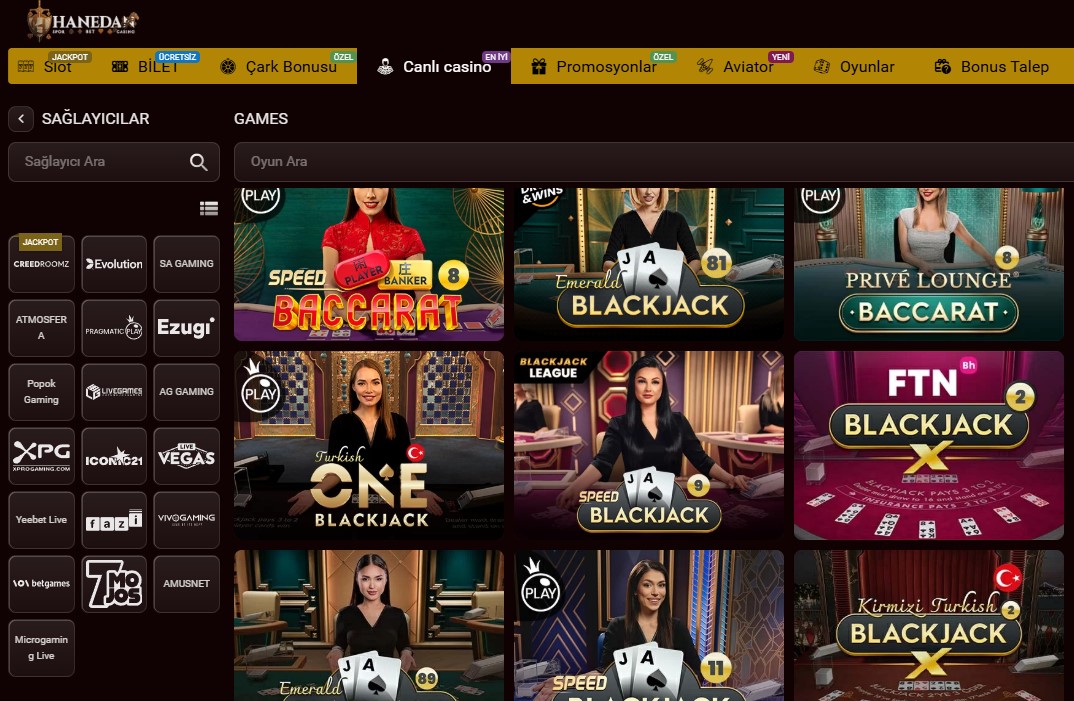
Task: Click the search magnifier in provider search
Action: point(199,162)
